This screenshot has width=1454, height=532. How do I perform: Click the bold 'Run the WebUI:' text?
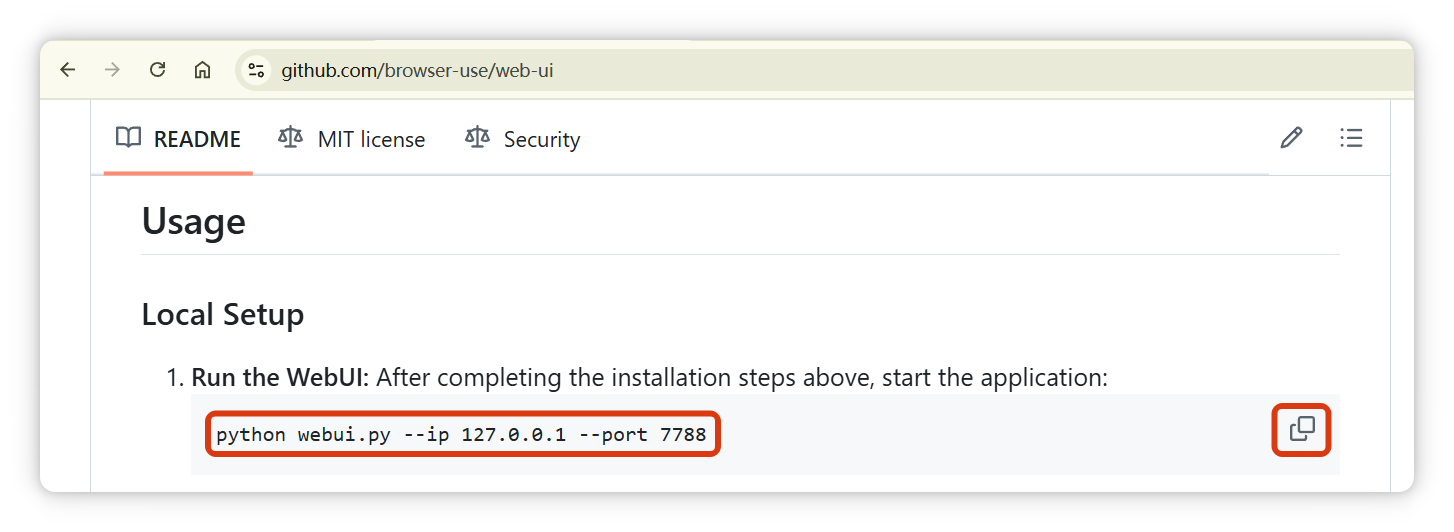(280, 378)
